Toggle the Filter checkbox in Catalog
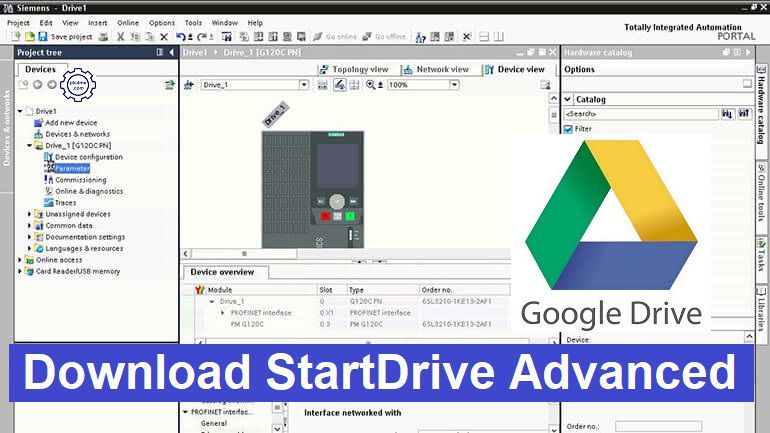The image size is (770, 433). pyautogui.click(x=568, y=129)
